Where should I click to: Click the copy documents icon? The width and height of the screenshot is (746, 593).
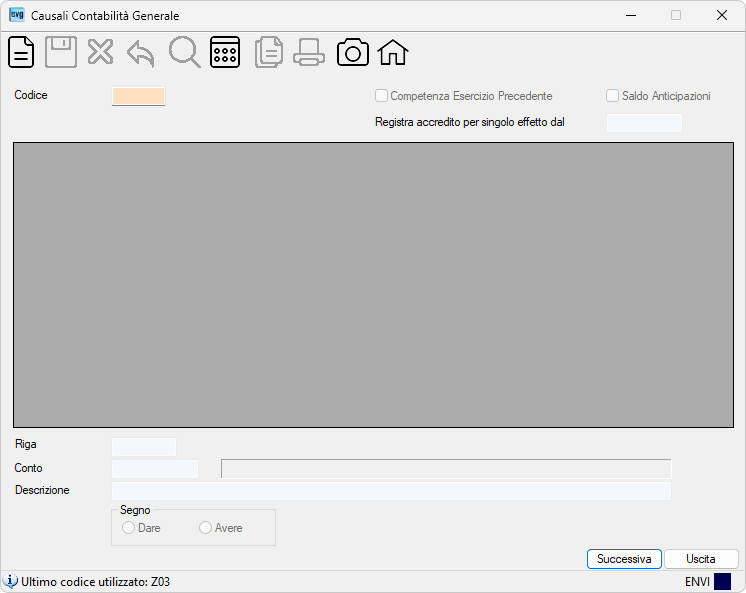269,52
